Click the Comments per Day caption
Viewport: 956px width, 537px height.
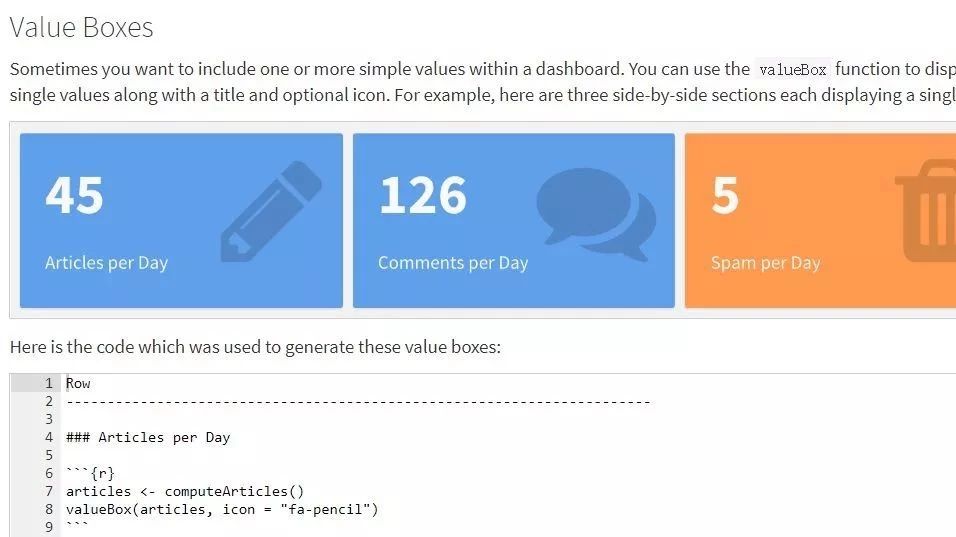(x=453, y=263)
